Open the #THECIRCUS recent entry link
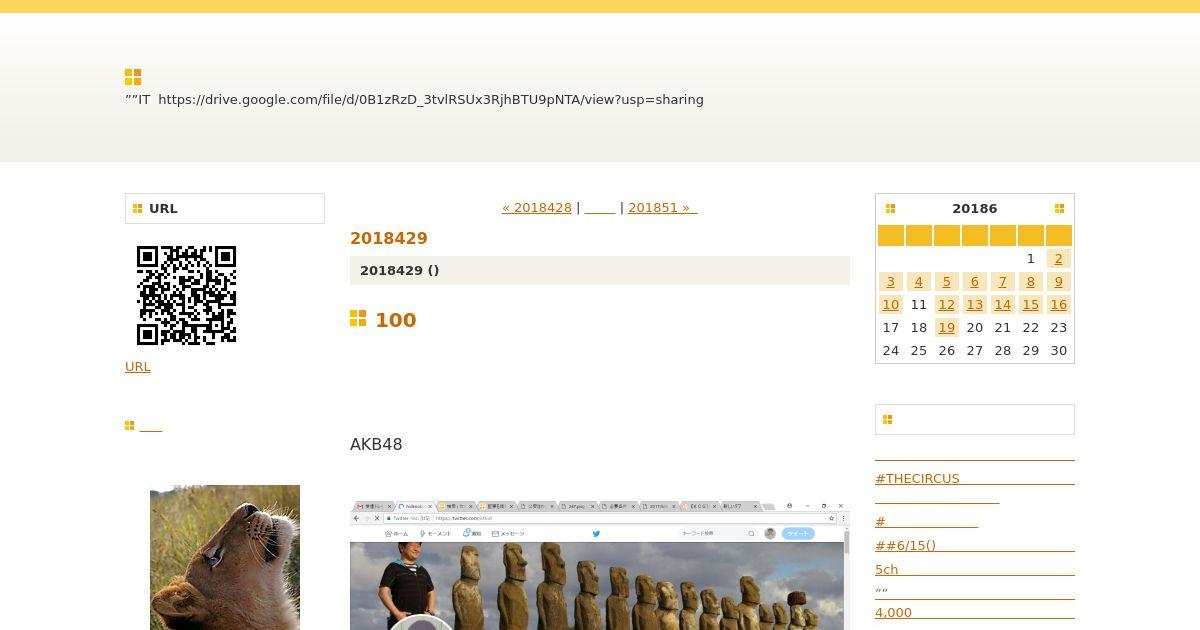 click(x=975, y=479)
